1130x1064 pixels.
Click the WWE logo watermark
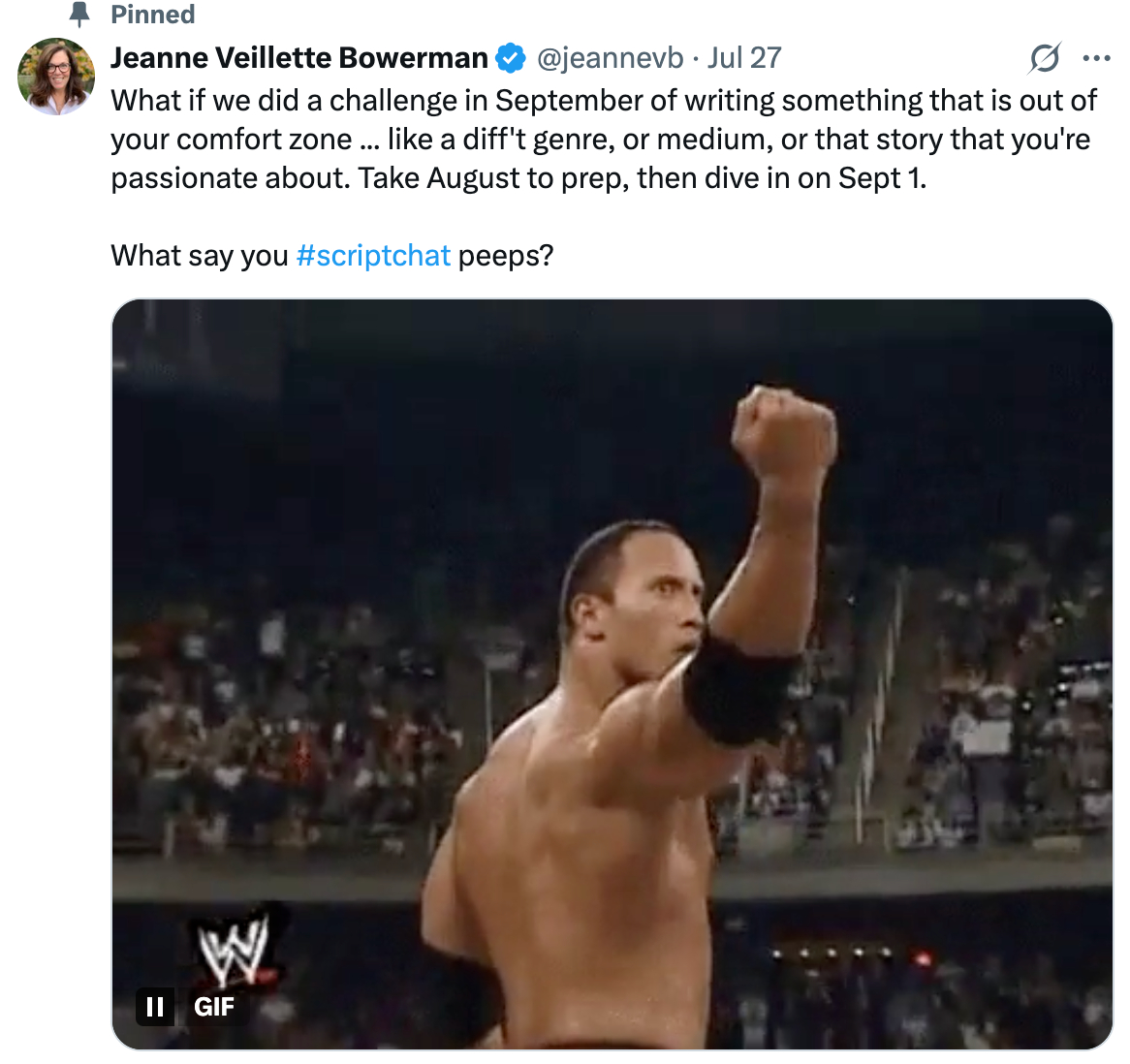[x=233, y=948]
